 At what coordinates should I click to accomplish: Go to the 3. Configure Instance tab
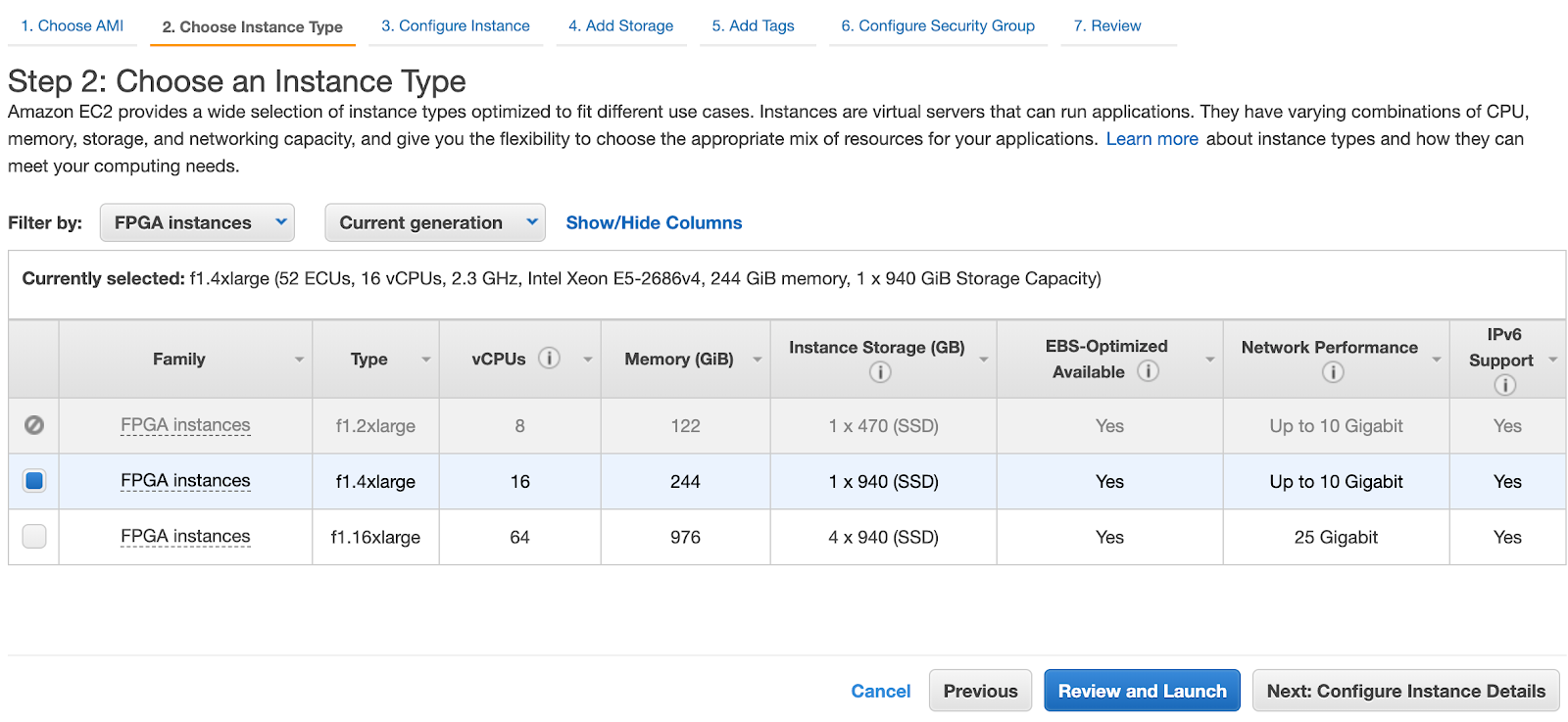(x=456, y=26)
